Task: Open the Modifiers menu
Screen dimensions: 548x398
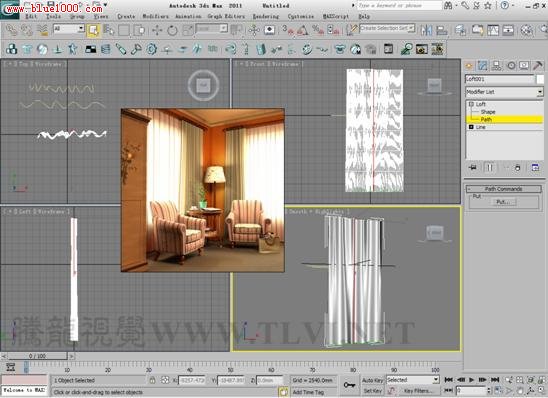Action: coord(156,16)
